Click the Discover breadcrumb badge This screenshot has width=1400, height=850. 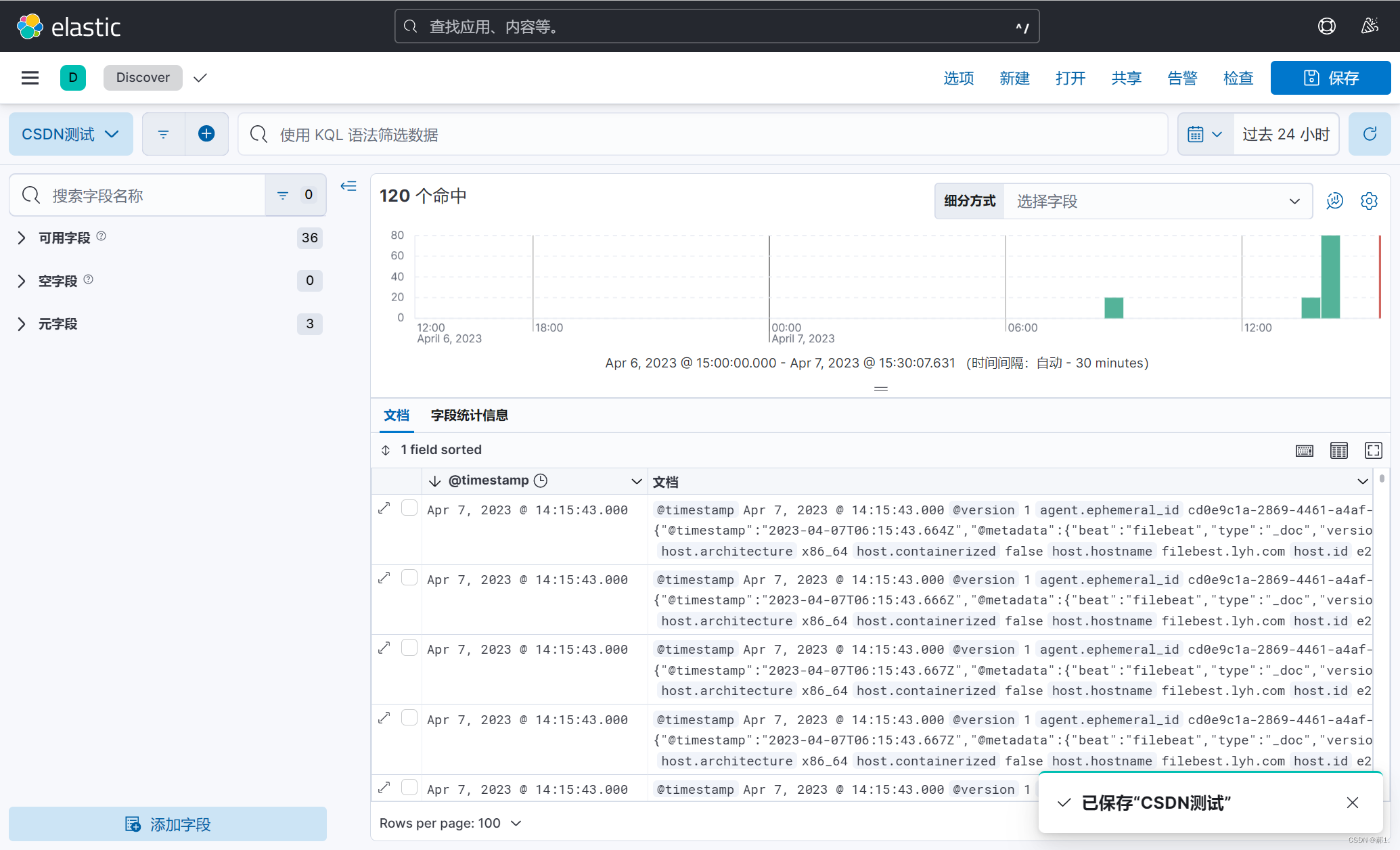[x=143, y=78]
